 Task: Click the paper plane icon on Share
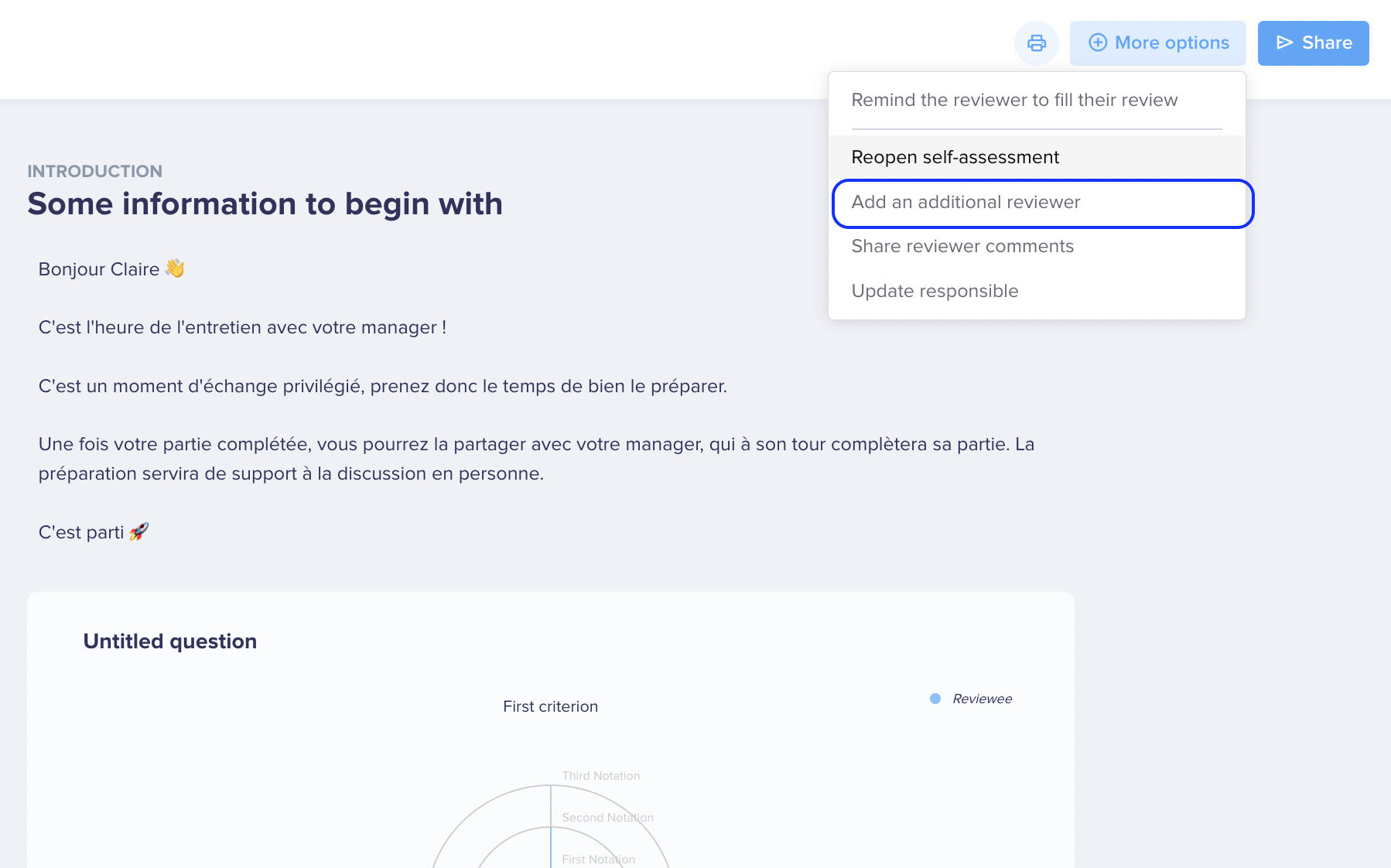point(1284,43)
